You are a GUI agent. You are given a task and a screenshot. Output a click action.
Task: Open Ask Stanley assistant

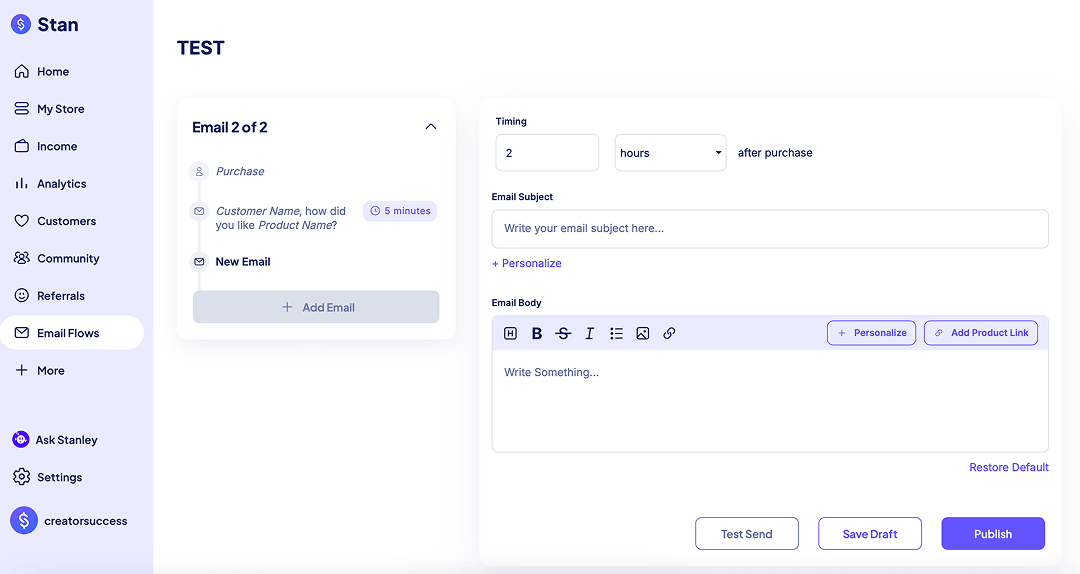tap(55, 440)
